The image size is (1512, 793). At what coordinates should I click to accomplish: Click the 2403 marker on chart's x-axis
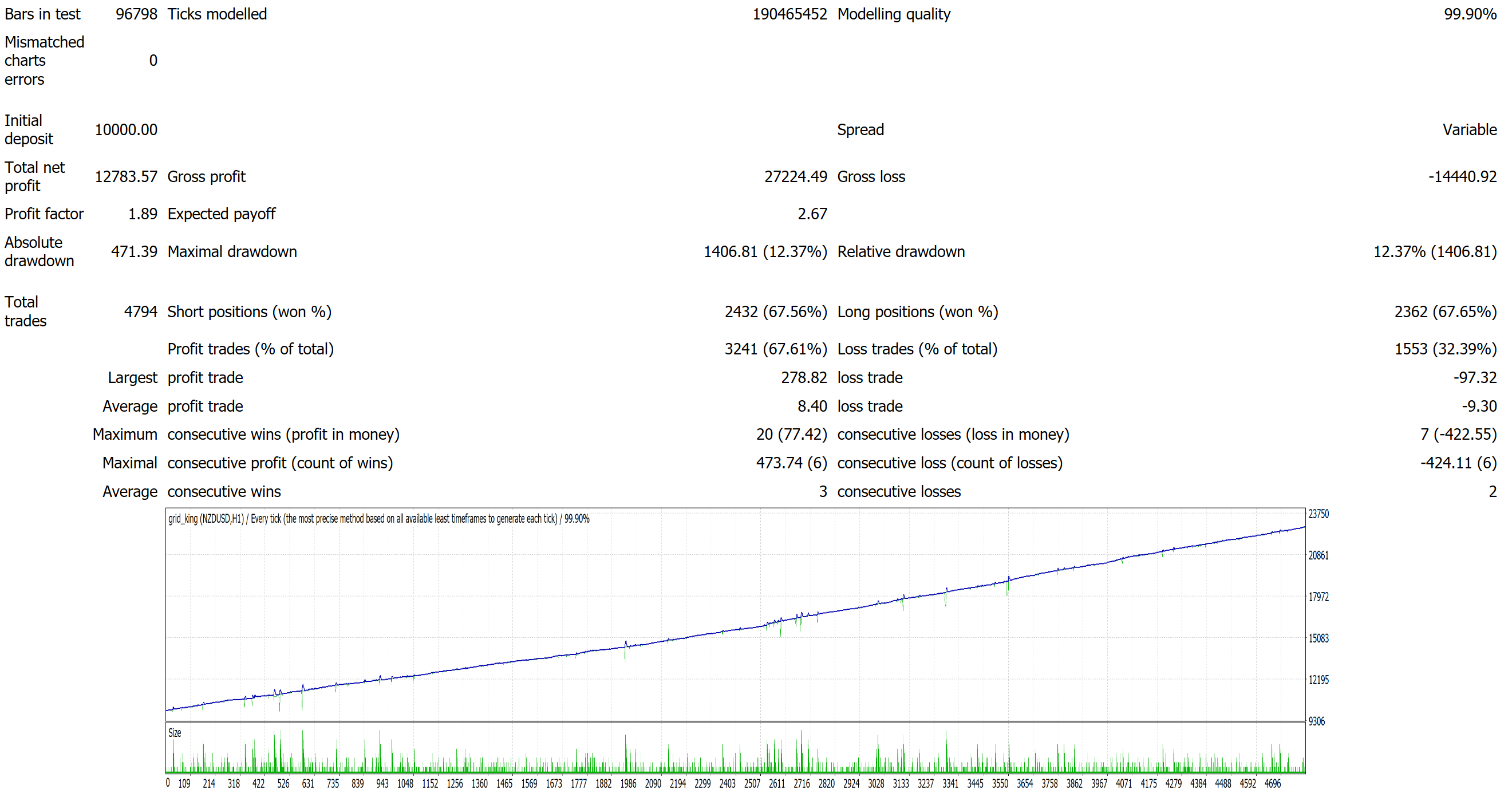click(727, 784)
